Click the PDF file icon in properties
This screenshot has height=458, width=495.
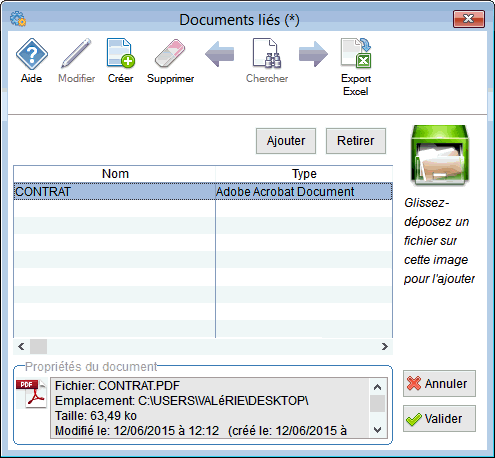point(31,394)
